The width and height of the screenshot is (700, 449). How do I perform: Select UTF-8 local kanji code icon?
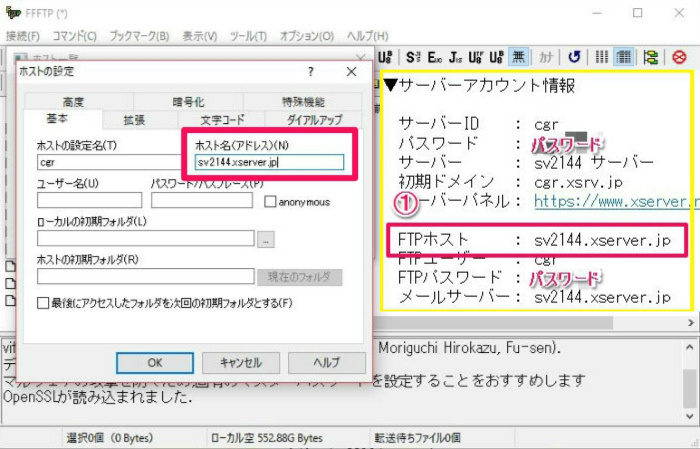476,57
